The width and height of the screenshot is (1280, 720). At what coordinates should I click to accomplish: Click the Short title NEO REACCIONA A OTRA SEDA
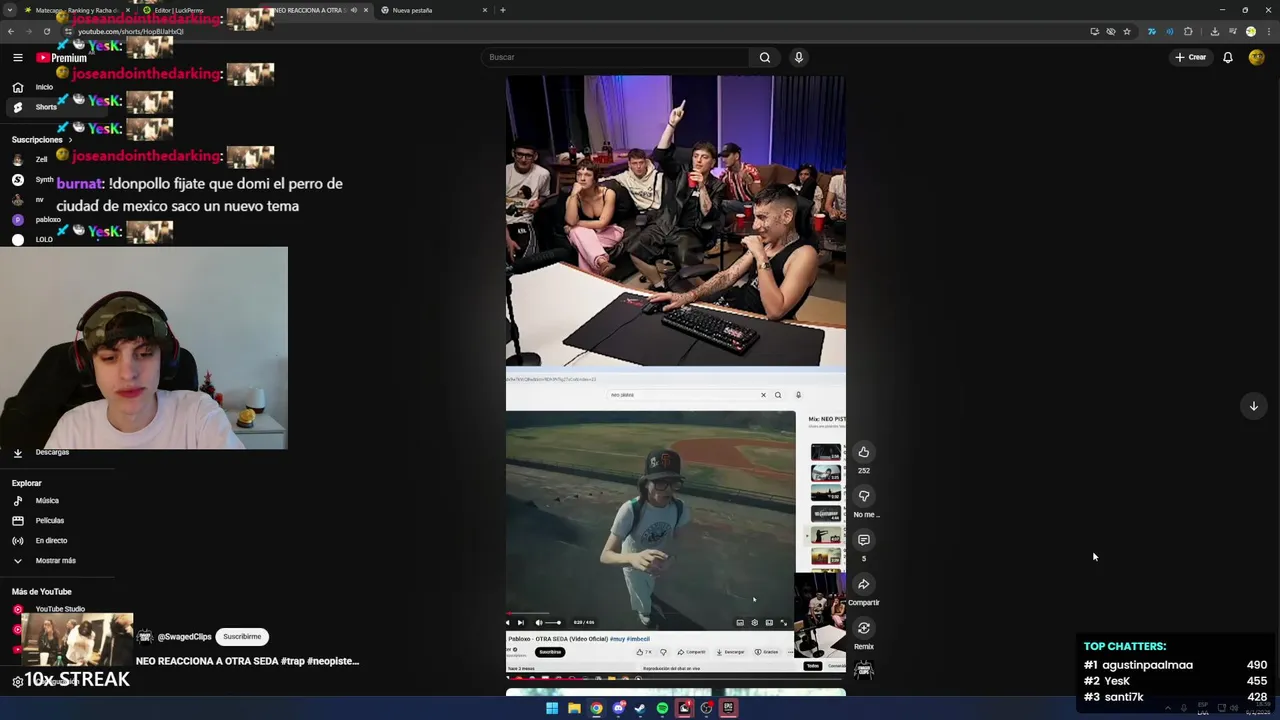click(x=247, y=661)
